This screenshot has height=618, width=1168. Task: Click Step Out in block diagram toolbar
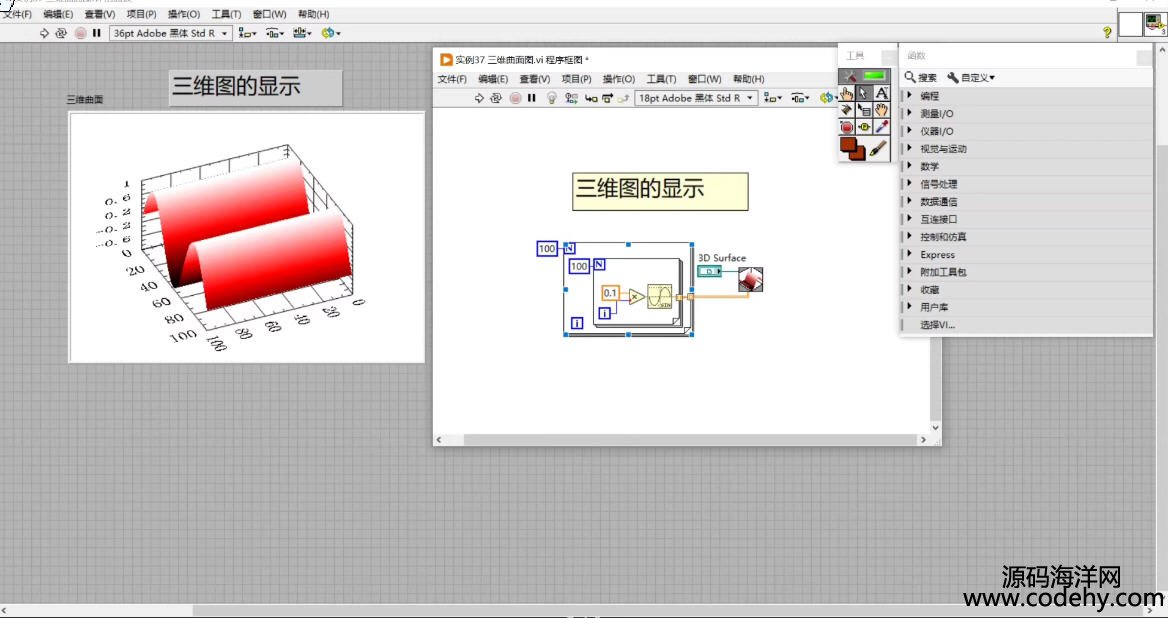pyautogui.click(x=623, y=98)
